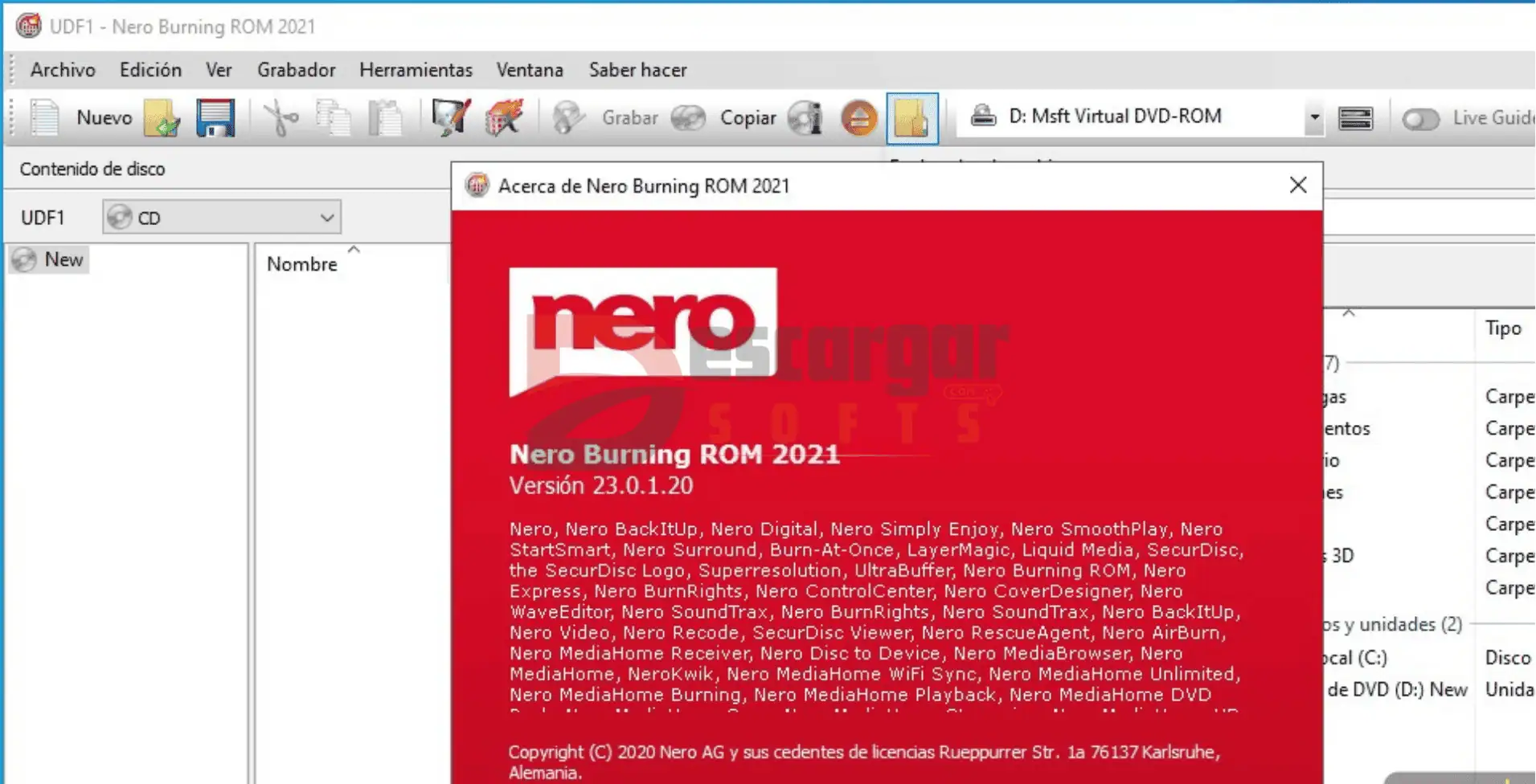Click the Nuevo new compilation icon
This screenshot has width=1536, height=784.
click(47, 118)
